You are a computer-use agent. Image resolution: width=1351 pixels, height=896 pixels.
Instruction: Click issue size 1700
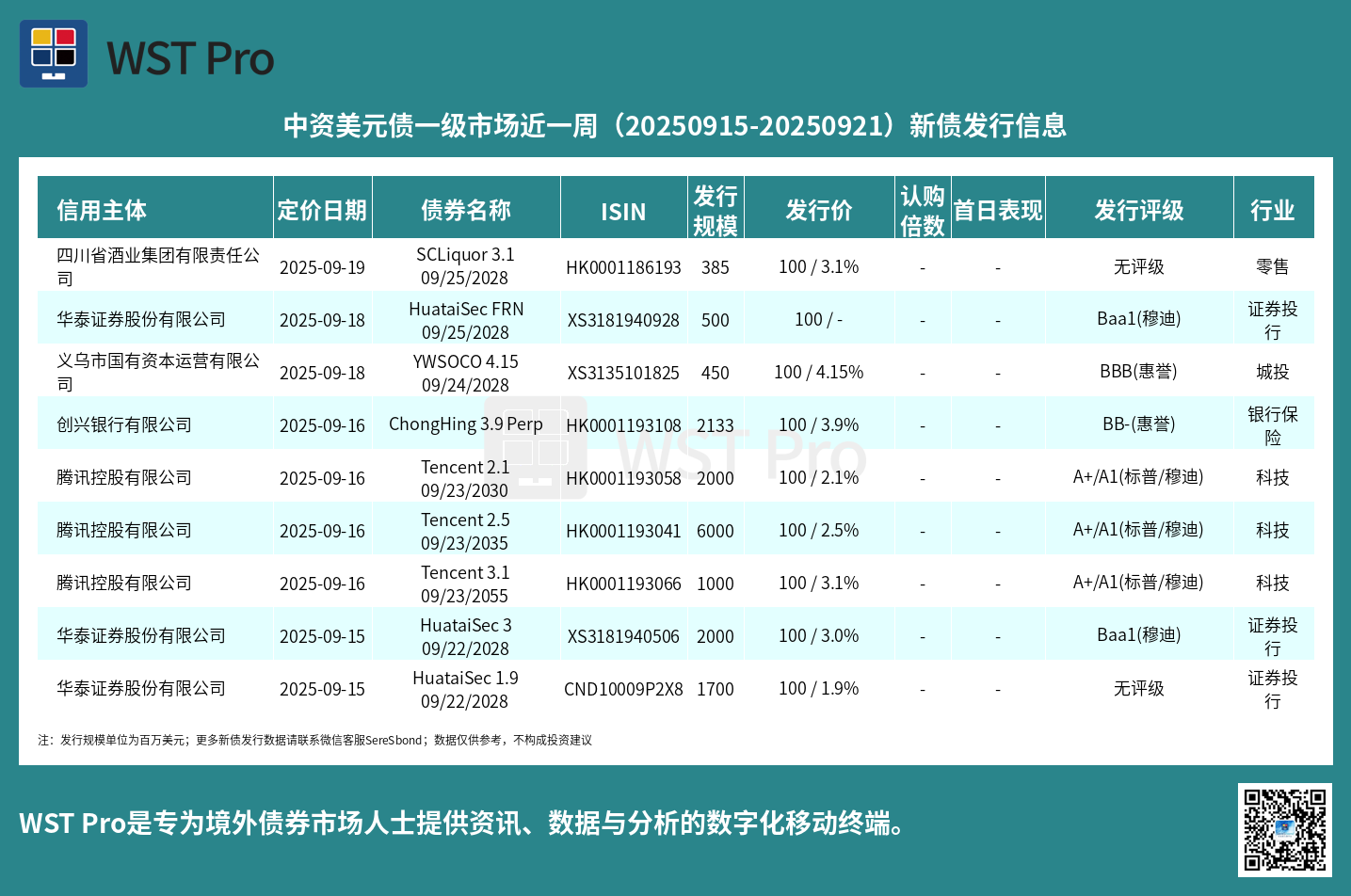(716, 689)
